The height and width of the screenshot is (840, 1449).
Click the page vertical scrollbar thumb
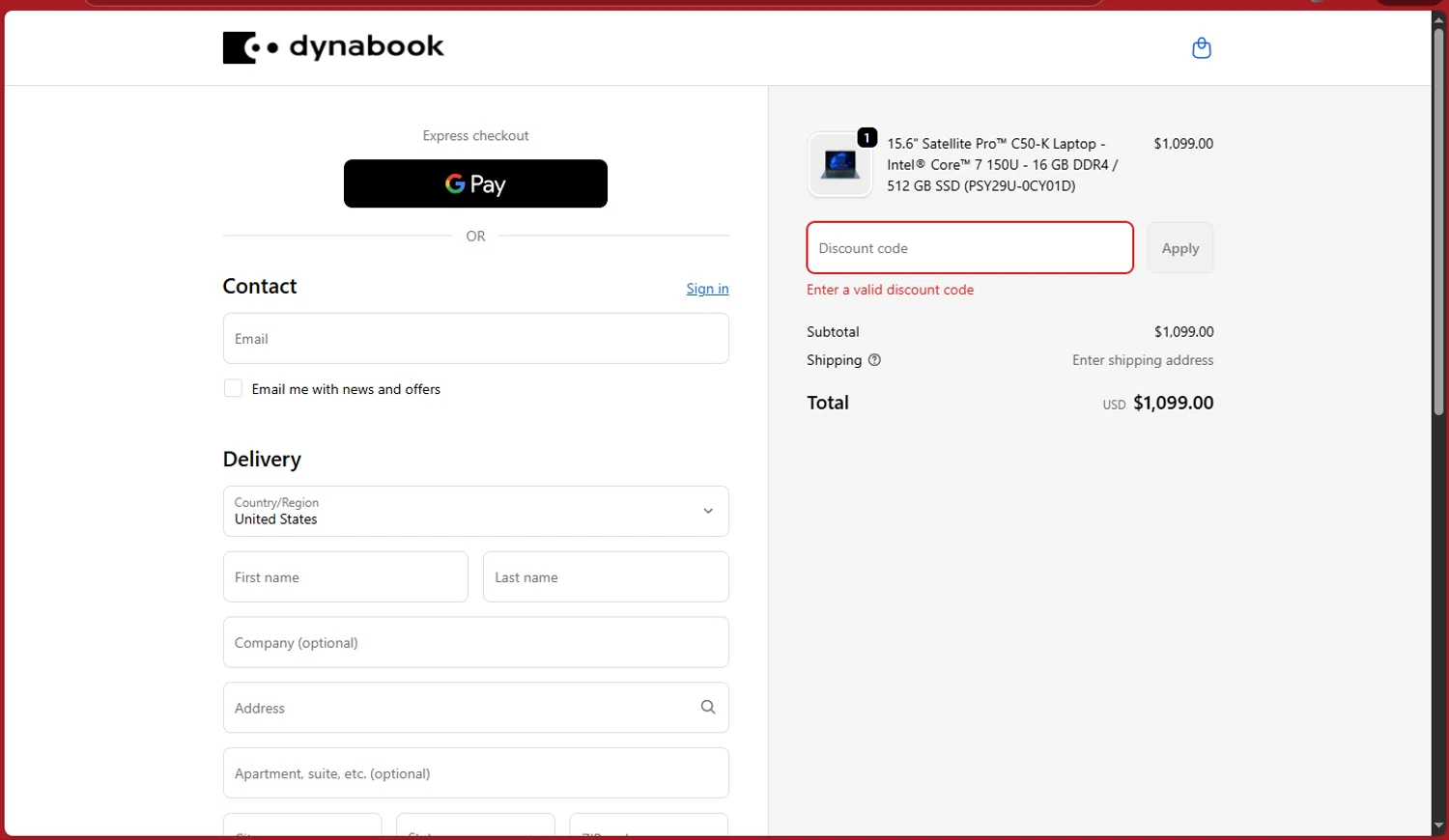pyautogui.click(x=1438, y=222)
